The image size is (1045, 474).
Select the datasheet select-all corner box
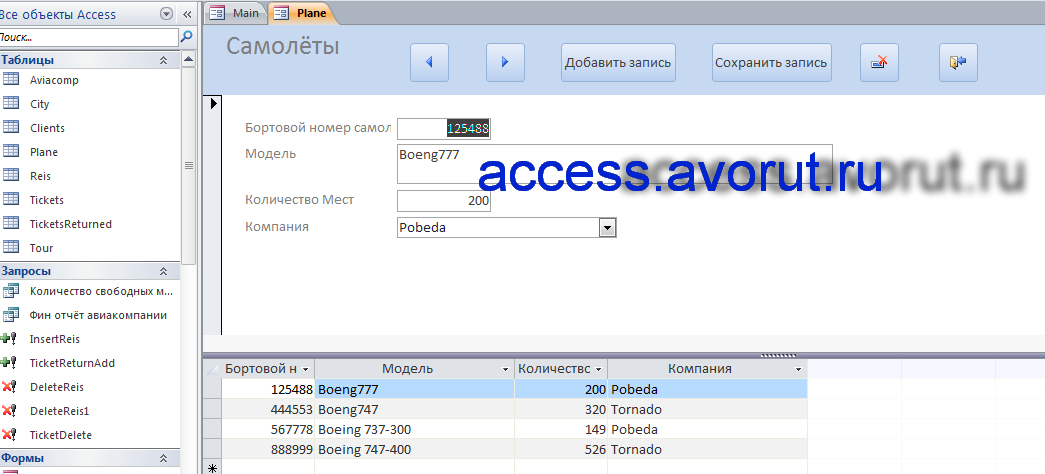coord(213,369)
